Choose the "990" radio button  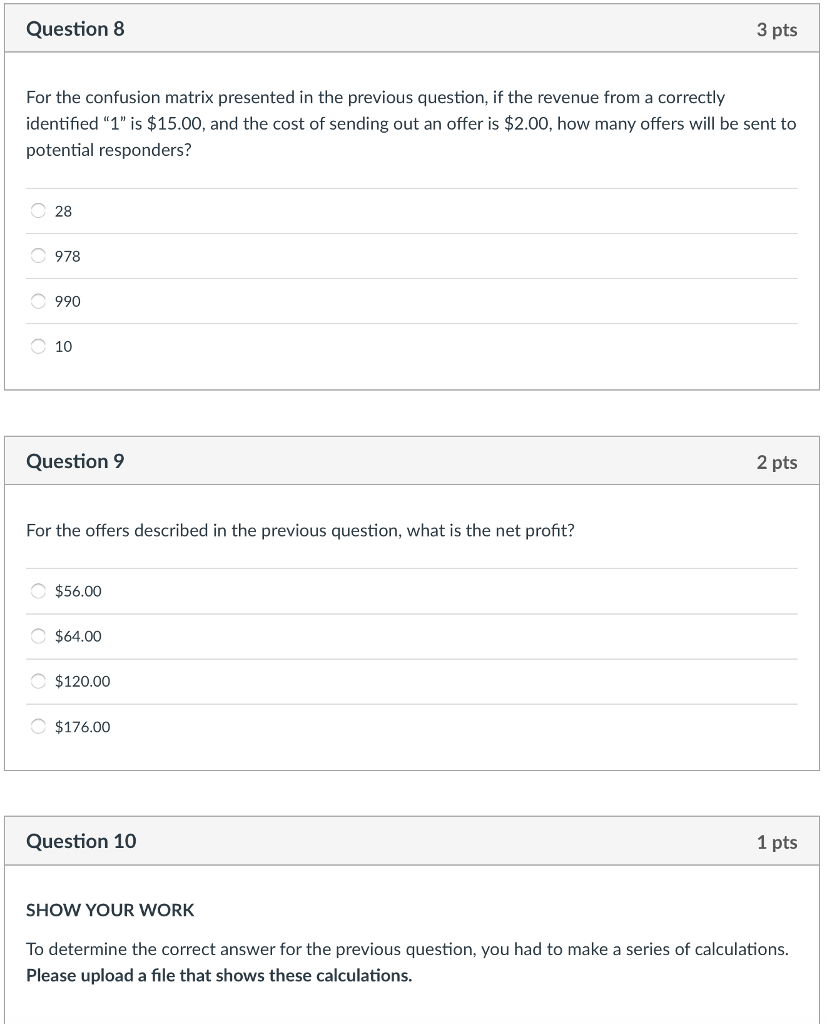point(38,301)
